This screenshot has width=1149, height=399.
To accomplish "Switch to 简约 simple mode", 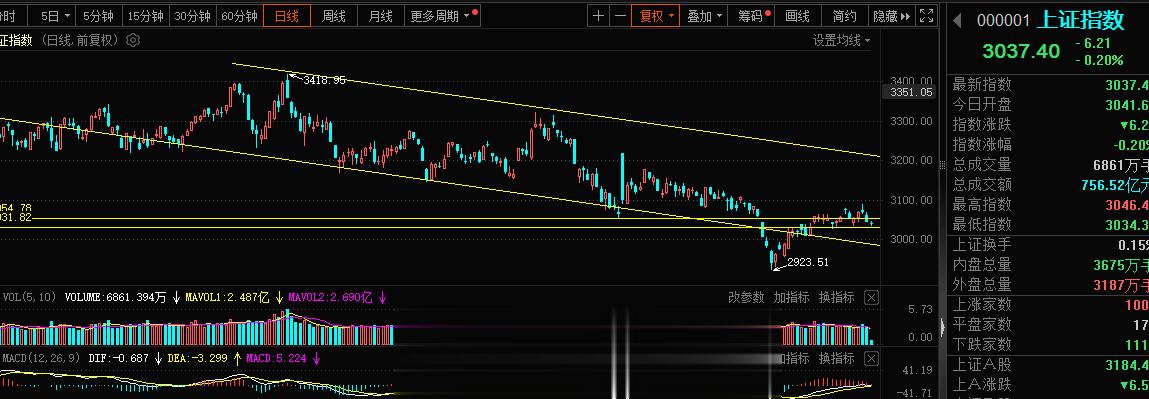I will pyautogui.click(x=844, y=15).
